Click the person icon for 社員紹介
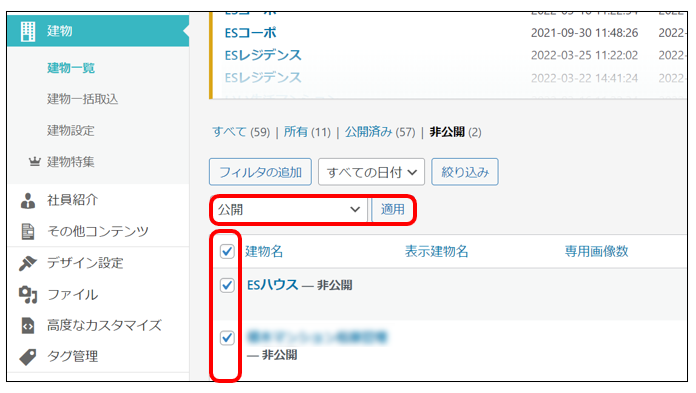Image resolution: width=696 pixels, height=393 pixels. pyautogui.click(x=28, y=200)
